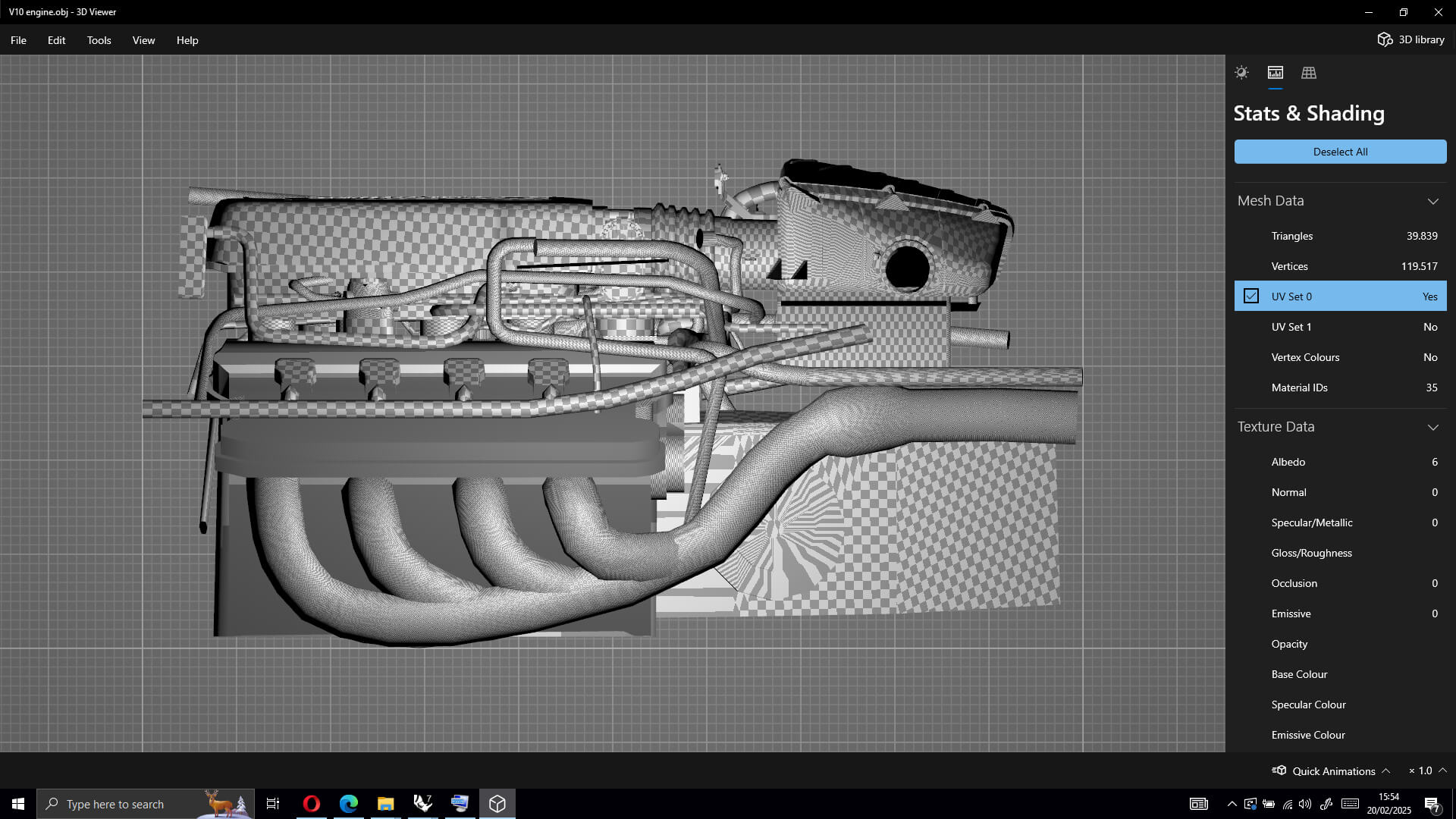Select the Stats & Shading panel icon
The width and height of the screenshot is (1456, 819).
[1276, 73]
